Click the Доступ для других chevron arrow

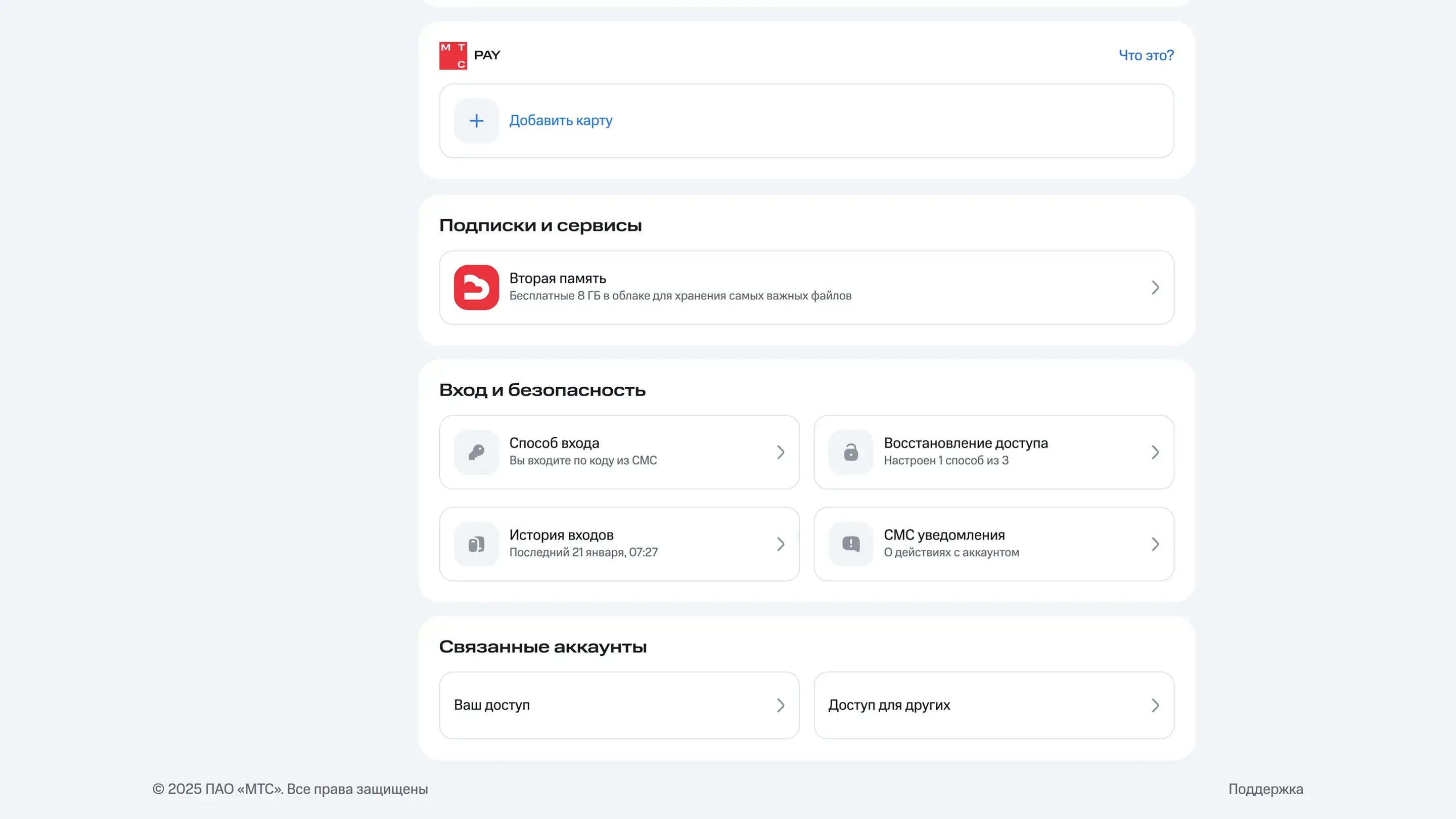point(1155,705)
